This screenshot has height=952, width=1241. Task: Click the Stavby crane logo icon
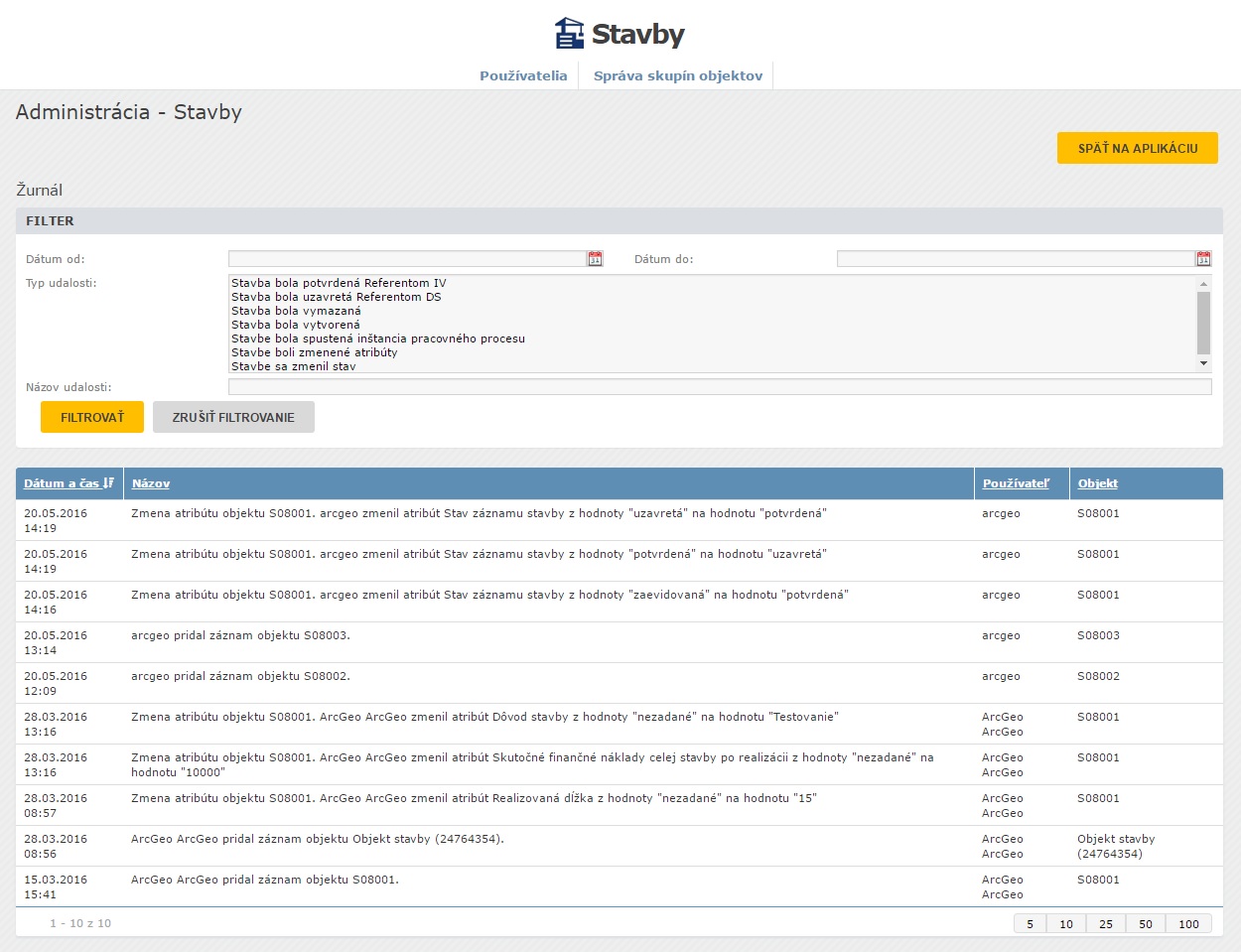point(569,34)
